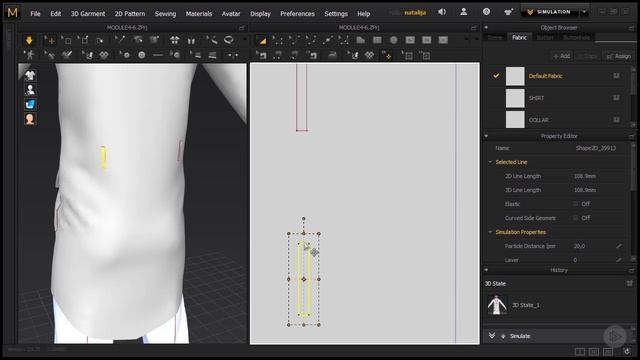Image resolution: width=640 pixels, height=360 pixels.
Task: Click the Default Fabric color swatch
Action: (x=515, y=76)
